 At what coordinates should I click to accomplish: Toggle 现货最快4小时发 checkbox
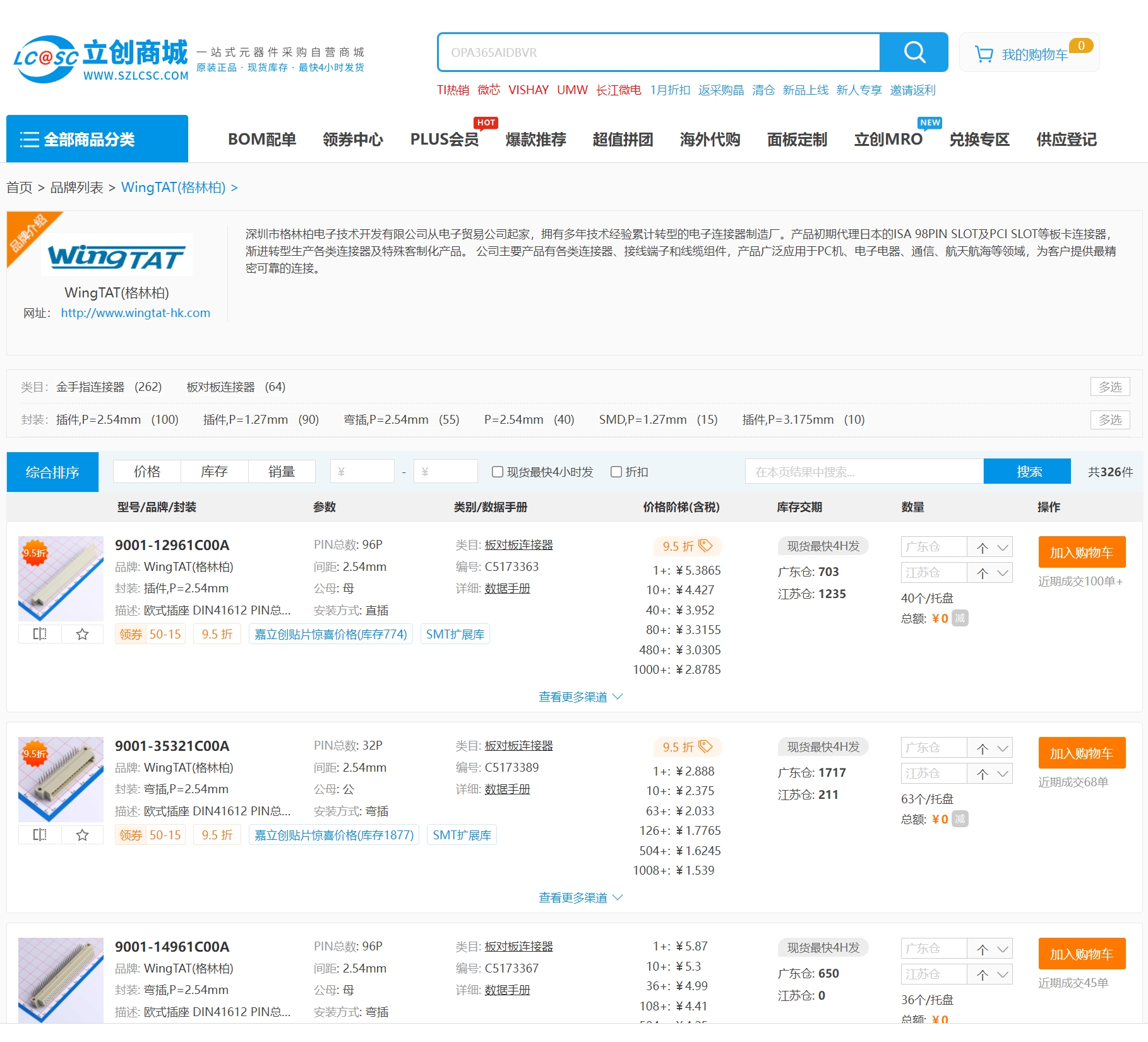(x=498, y=472)
